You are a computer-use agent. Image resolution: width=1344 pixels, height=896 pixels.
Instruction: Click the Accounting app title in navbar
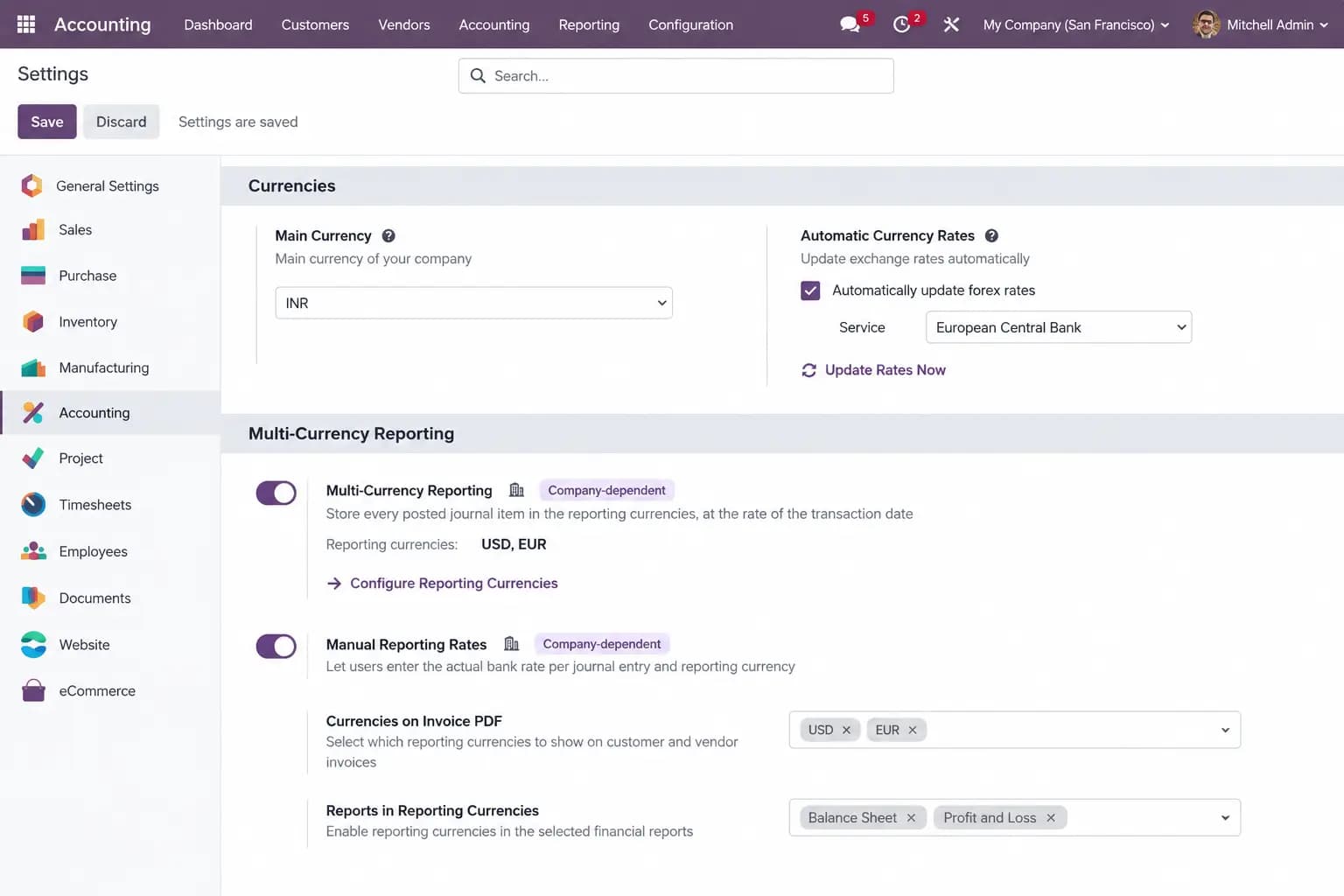(102, 24)
